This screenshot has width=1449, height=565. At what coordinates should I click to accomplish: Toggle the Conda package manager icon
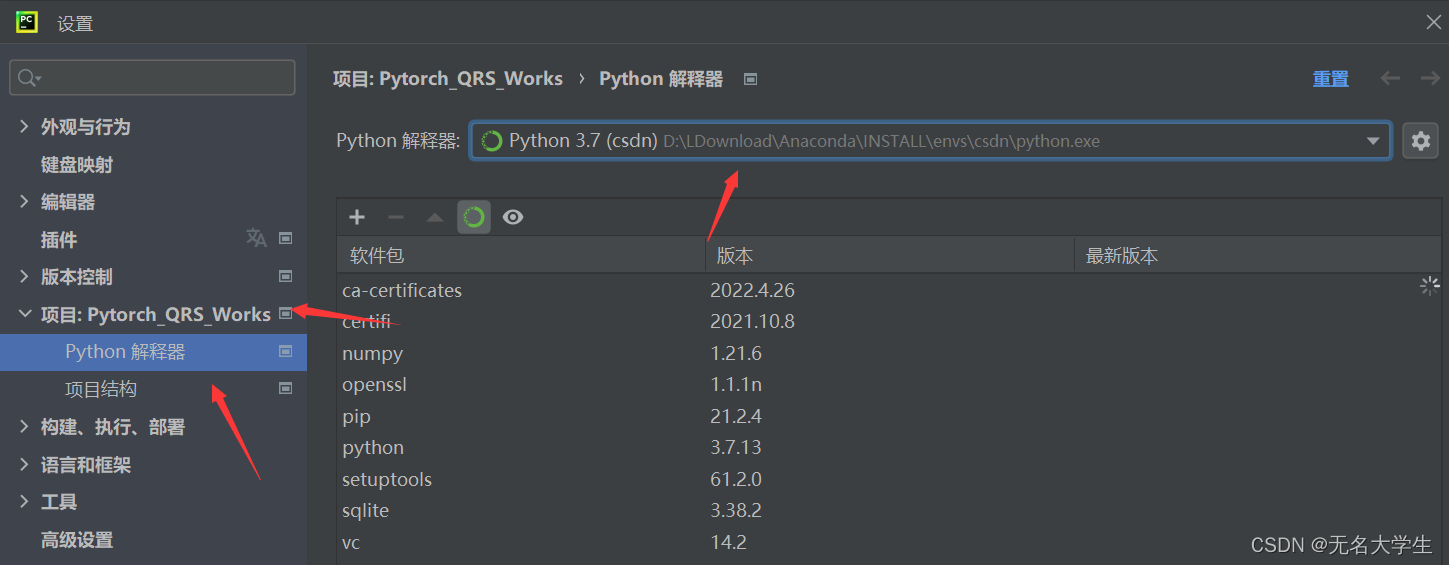474,217
